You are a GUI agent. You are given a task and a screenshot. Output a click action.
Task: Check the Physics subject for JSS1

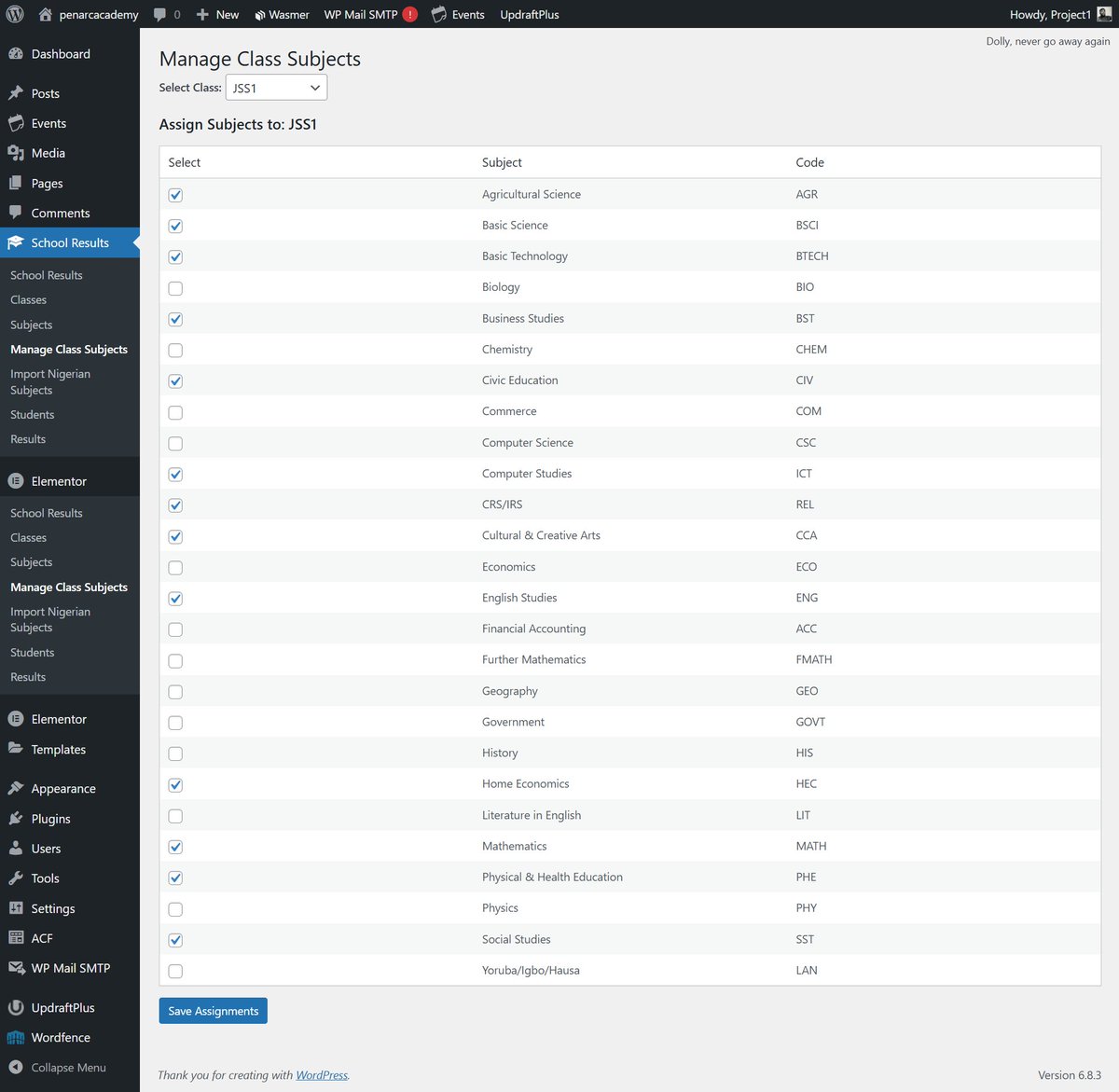tap(175, 908)
